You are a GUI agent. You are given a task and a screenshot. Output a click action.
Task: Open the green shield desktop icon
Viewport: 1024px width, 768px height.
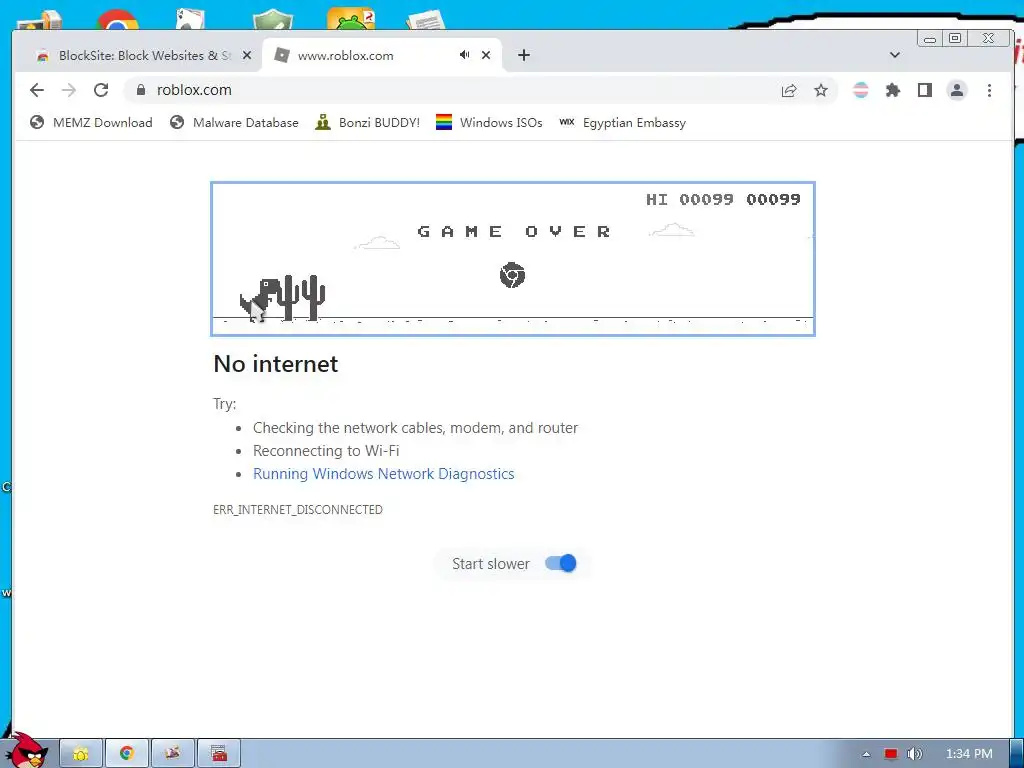click(272, 20)
